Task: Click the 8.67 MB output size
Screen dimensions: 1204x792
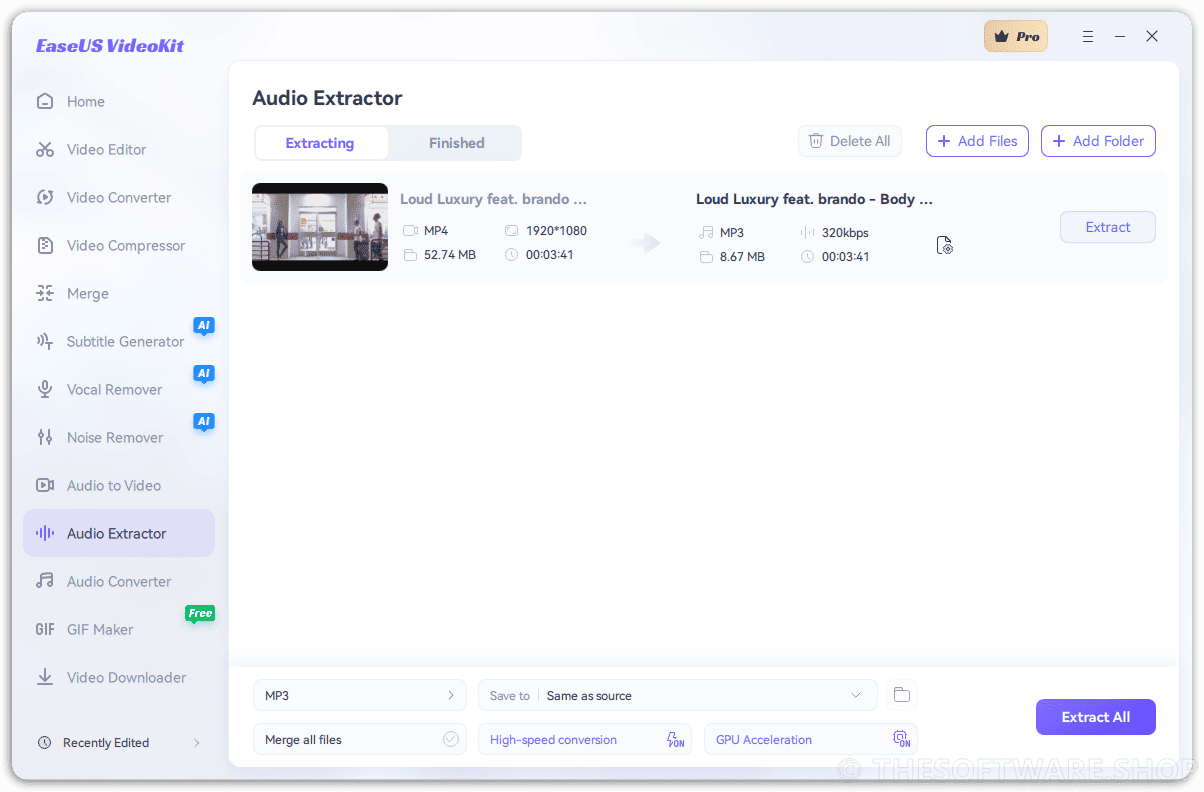Action: click(742, 257)
